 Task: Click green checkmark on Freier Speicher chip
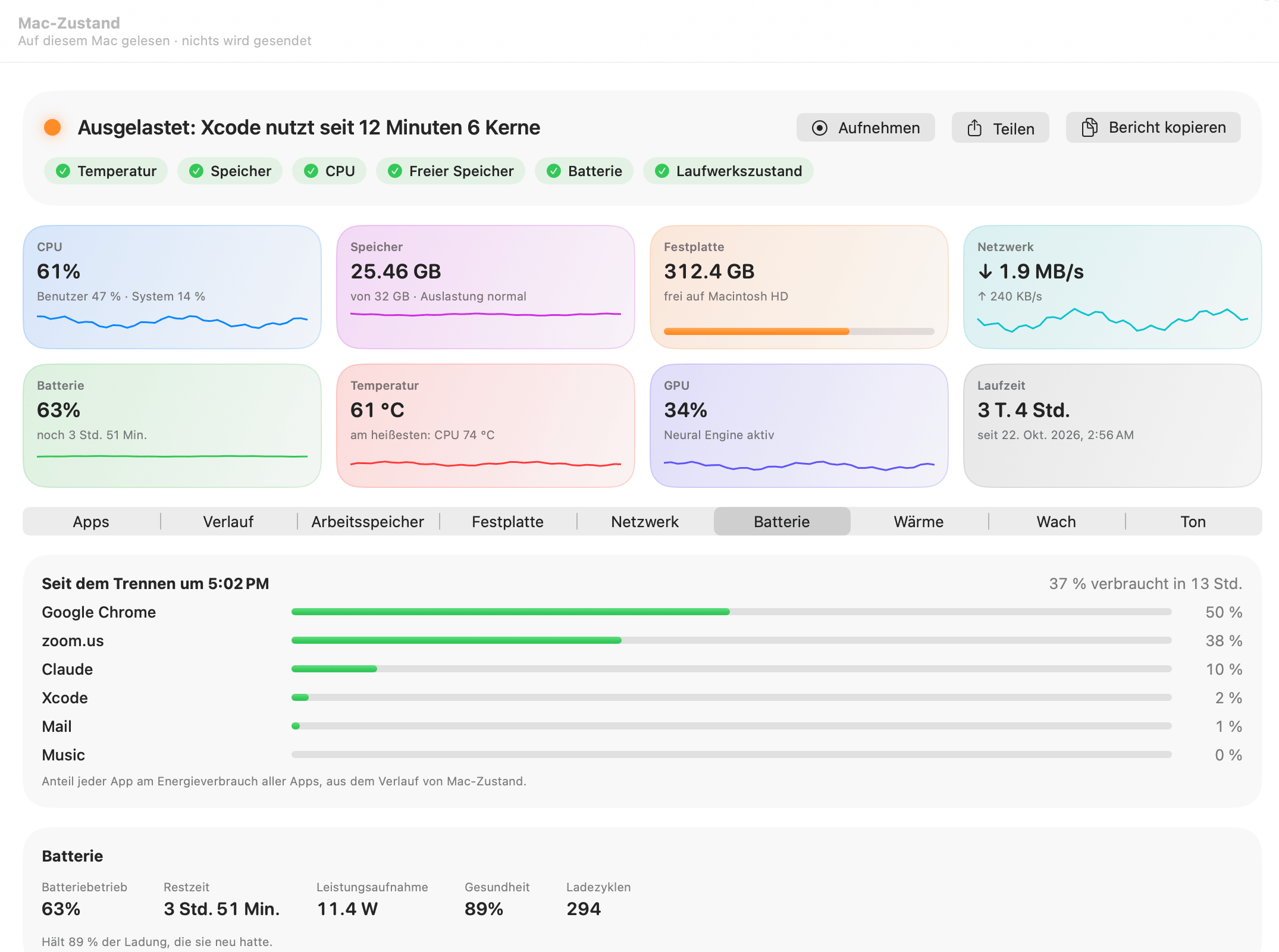point(394,171)
